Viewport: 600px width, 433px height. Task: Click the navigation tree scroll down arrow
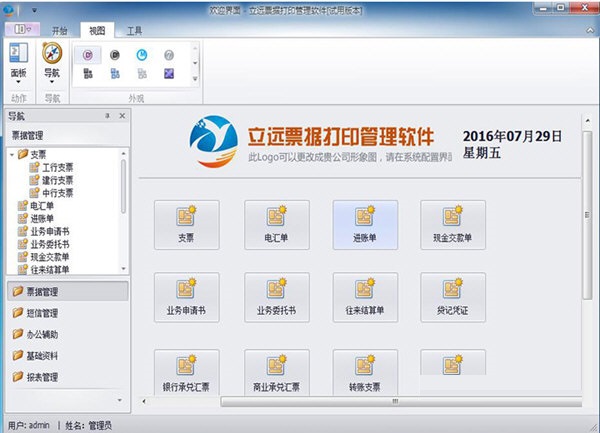(123, 269)
